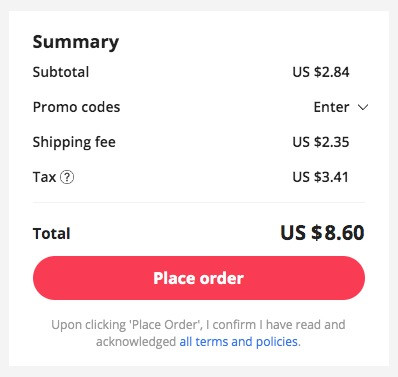The width and height of the screenshot is (398, 377).
Task: Select the US $3.41 tax amount
Action: coord(320,177)
